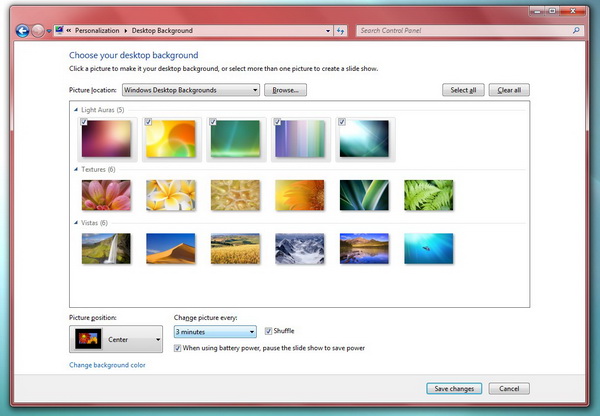600x416 pixels.
Task: Select the green fern texture wallpaper
Action: pyautogui.click(x=428, y=194)
